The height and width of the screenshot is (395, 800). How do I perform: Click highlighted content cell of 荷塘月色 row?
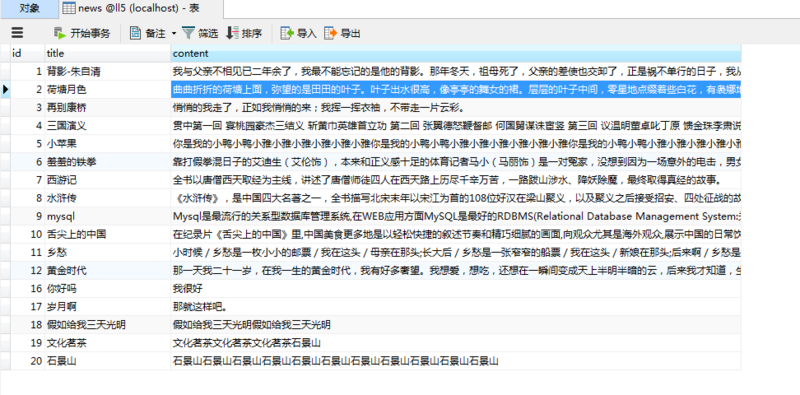456,90
